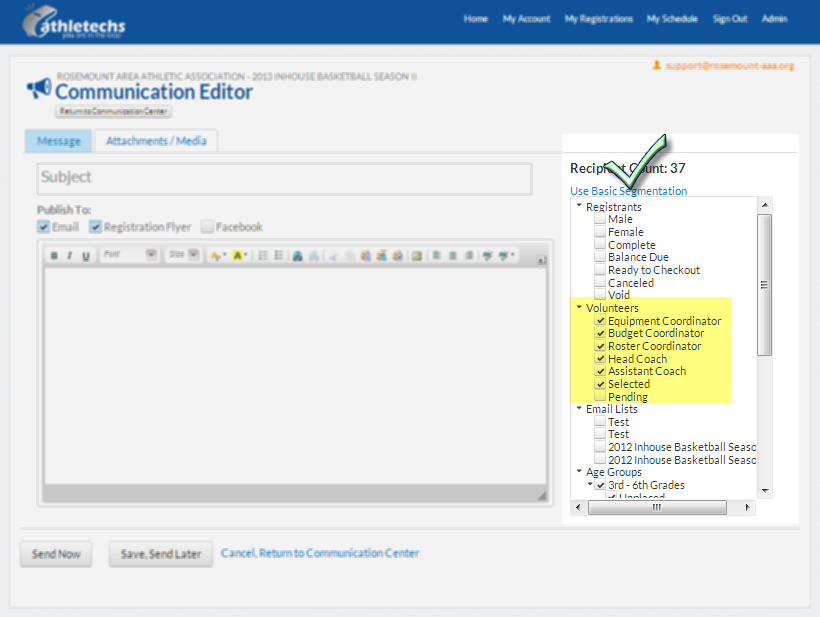Uncheck the Budget Coordinator checkbox
The image size is (820, 617).
pos(600,333)
